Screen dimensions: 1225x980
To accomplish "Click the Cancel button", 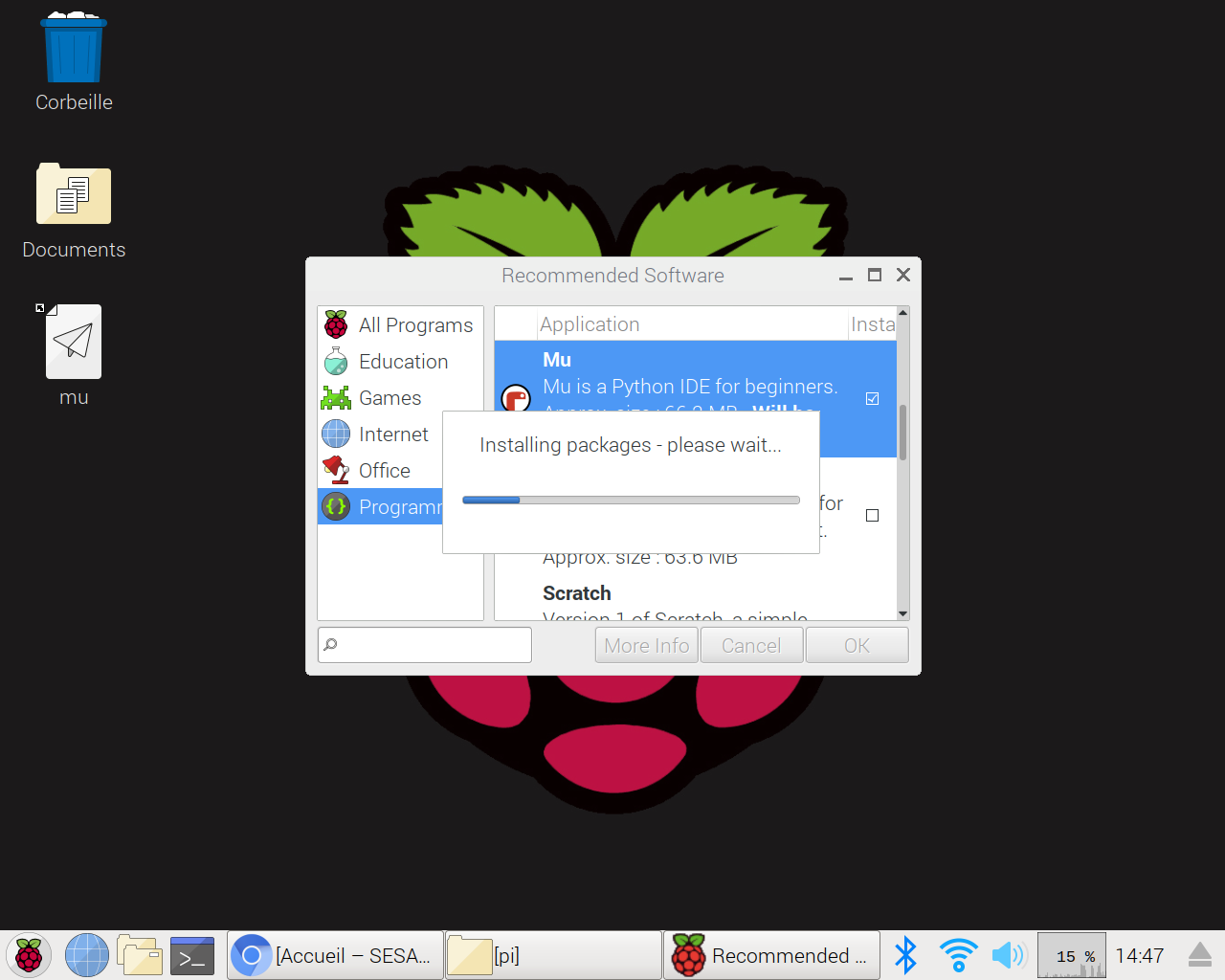I will pyautogui.click(x=751, y=646).
